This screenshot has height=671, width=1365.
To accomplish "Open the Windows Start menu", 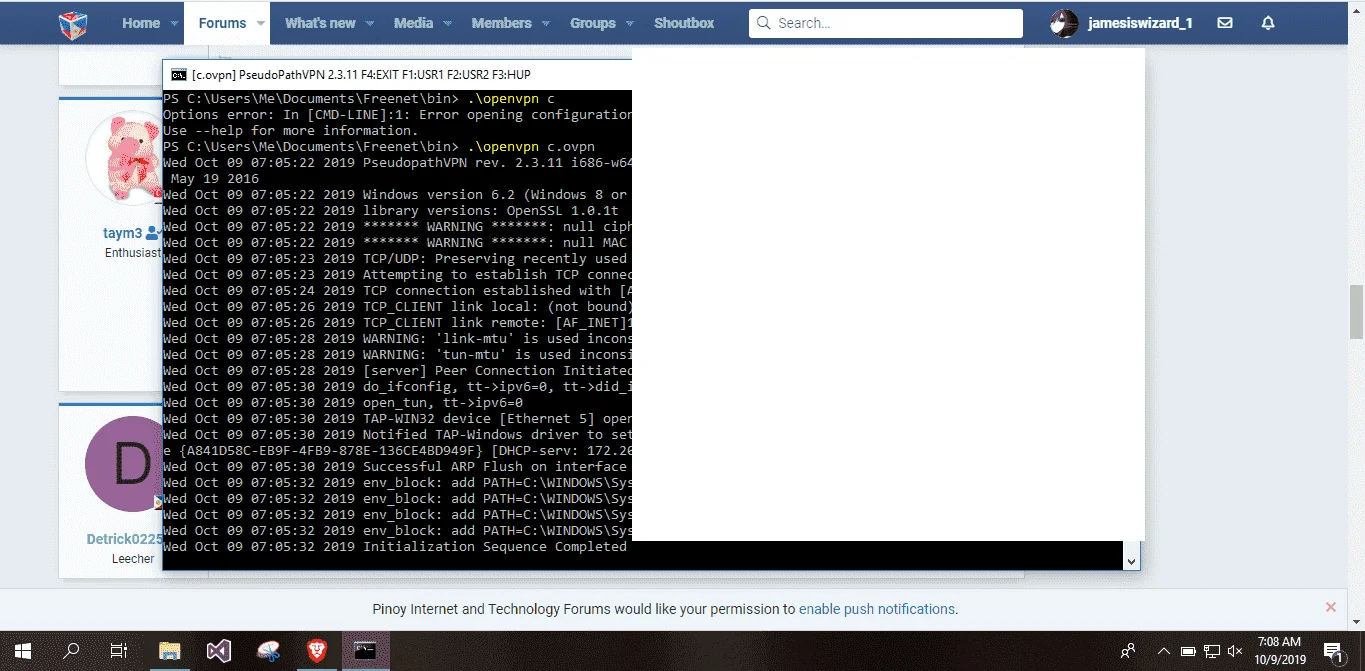I will click(23, 651).
